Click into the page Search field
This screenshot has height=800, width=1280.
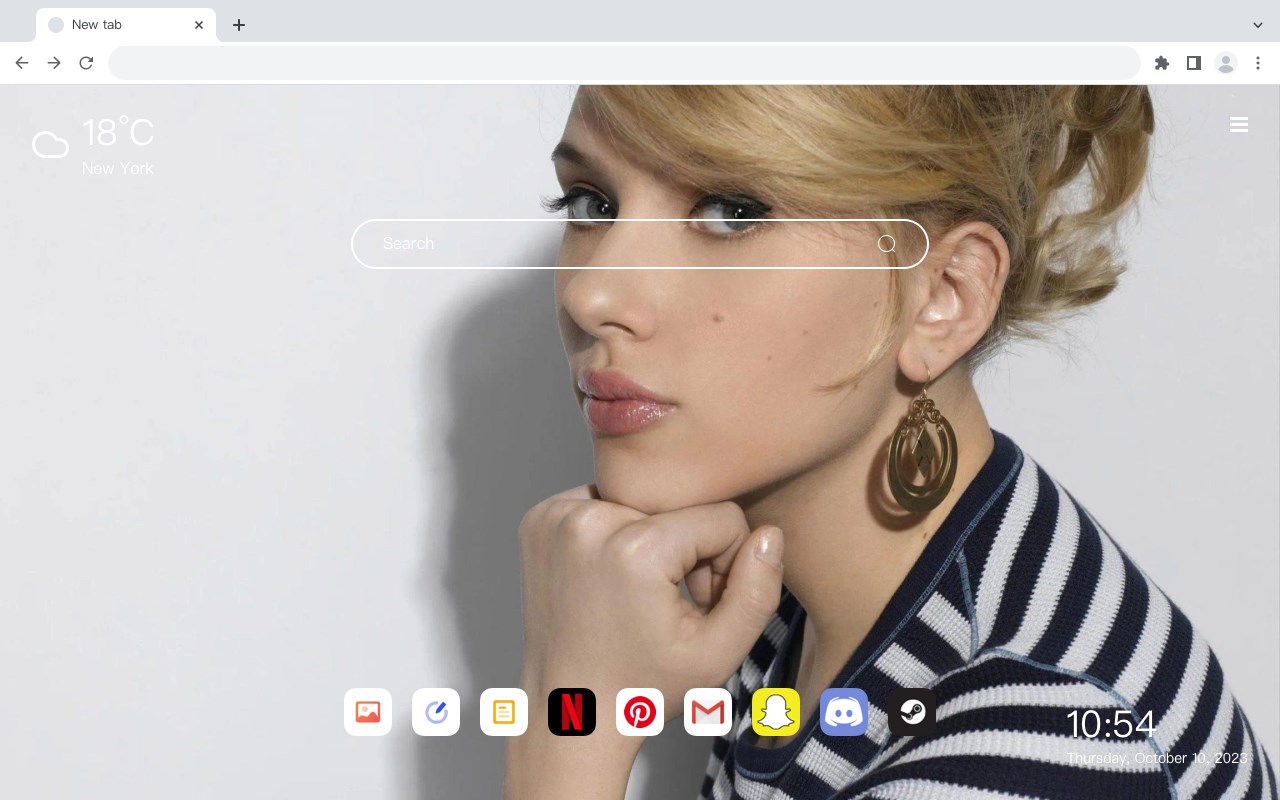tap(640, 244)
